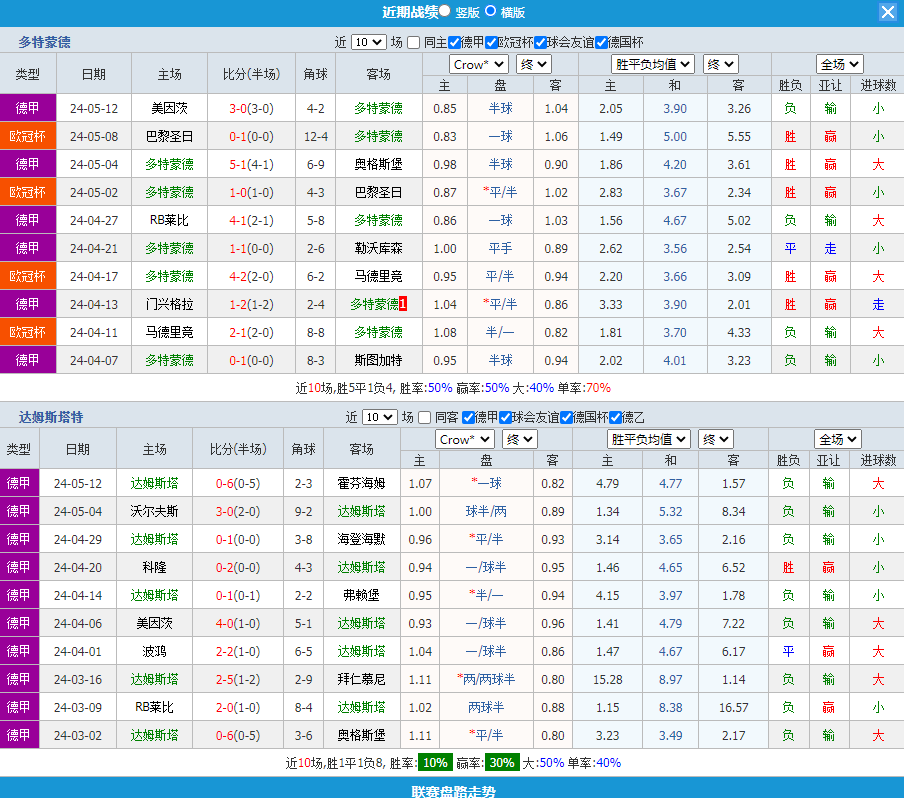Open match count dropdown for 达姆斯塔特
The image size is (904, 798).
pyautogui.click(x=380, y=417)
